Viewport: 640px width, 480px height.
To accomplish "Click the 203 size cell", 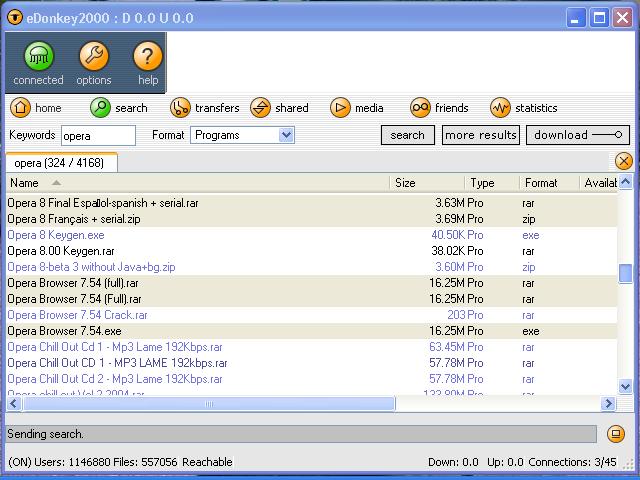I will click(x=456, y=315).
